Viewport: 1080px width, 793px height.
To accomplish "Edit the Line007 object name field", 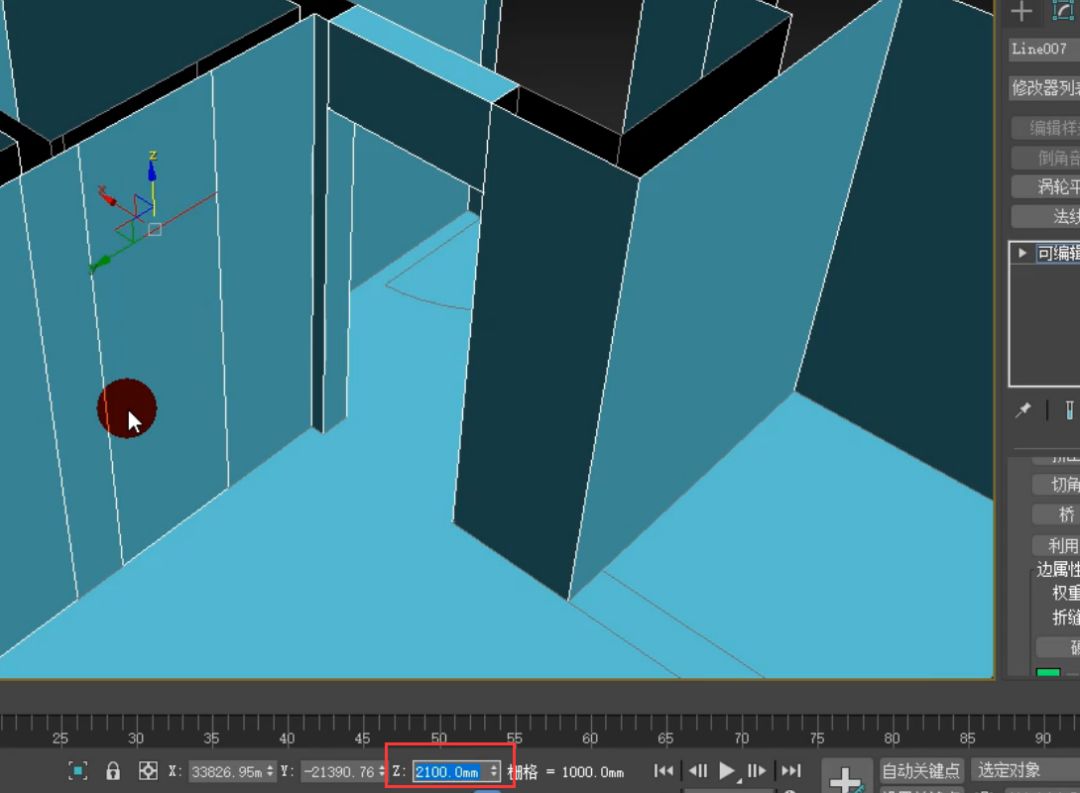I will (1044, 49).
